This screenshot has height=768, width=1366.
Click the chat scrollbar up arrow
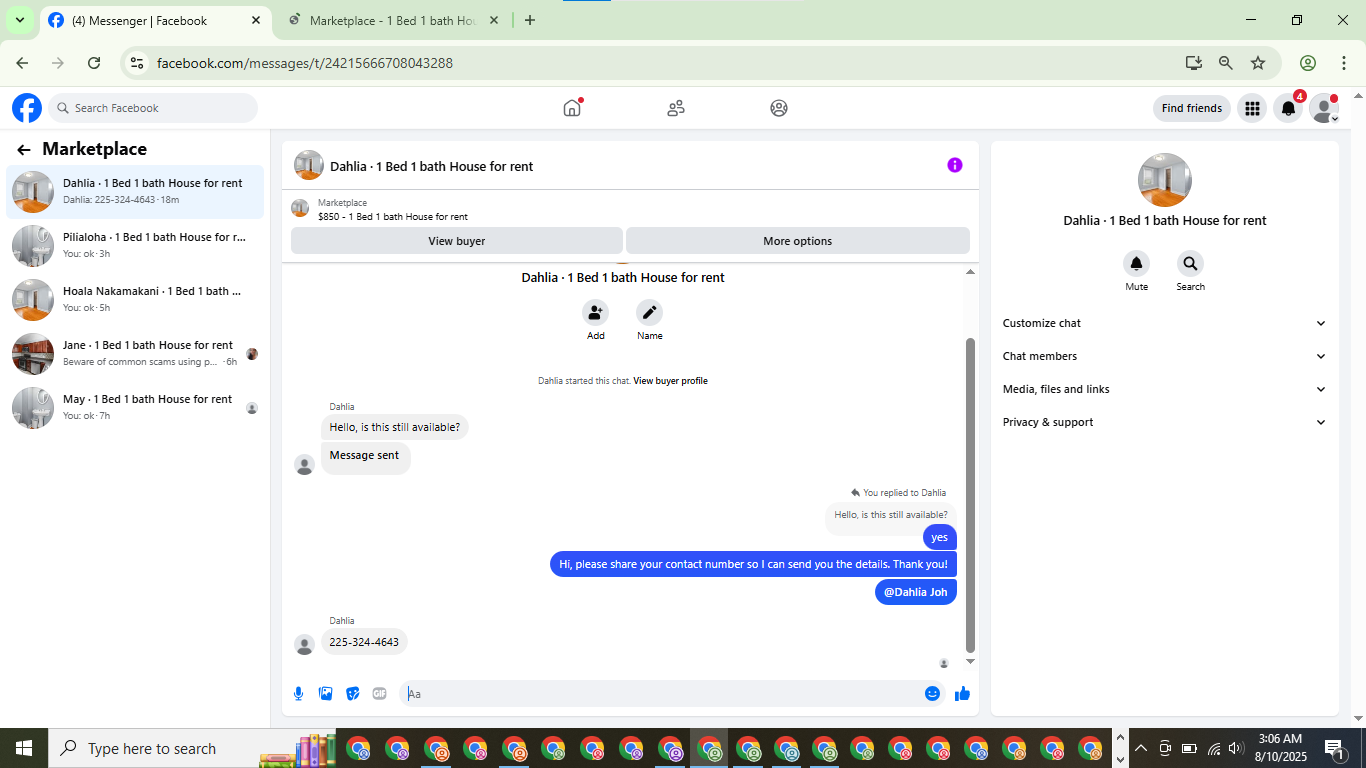click(970, 272)
